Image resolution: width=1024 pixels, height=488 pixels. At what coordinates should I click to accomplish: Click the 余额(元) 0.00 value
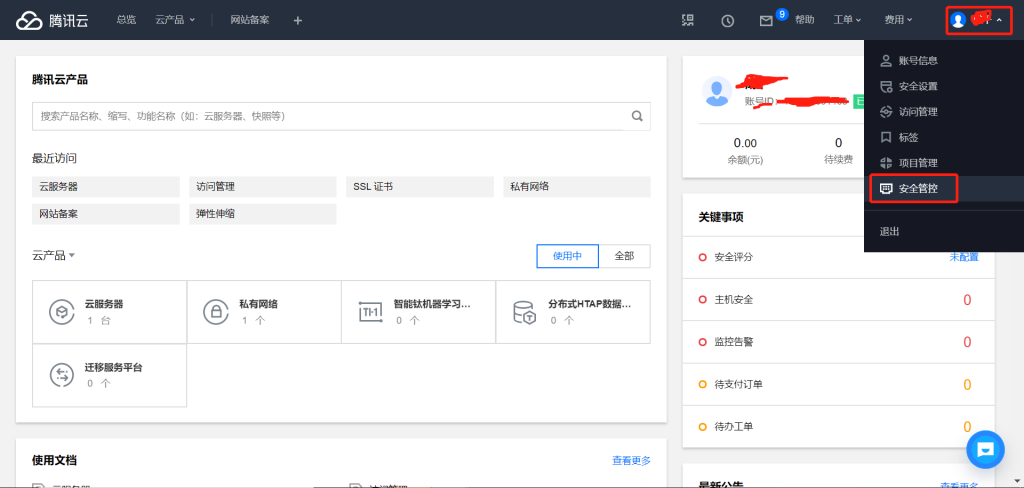click(745, 143)
